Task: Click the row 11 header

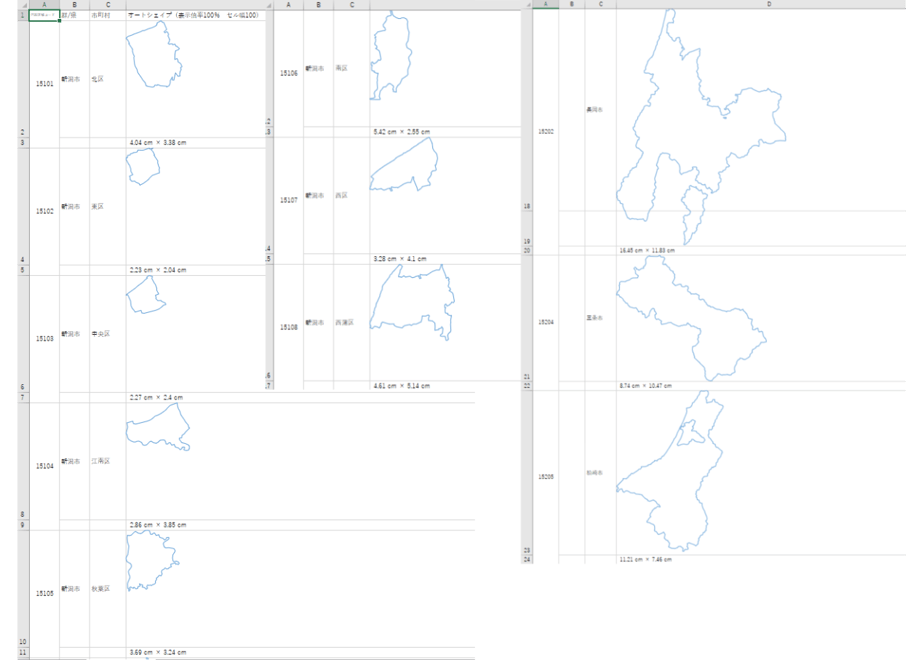Action: 23,652
